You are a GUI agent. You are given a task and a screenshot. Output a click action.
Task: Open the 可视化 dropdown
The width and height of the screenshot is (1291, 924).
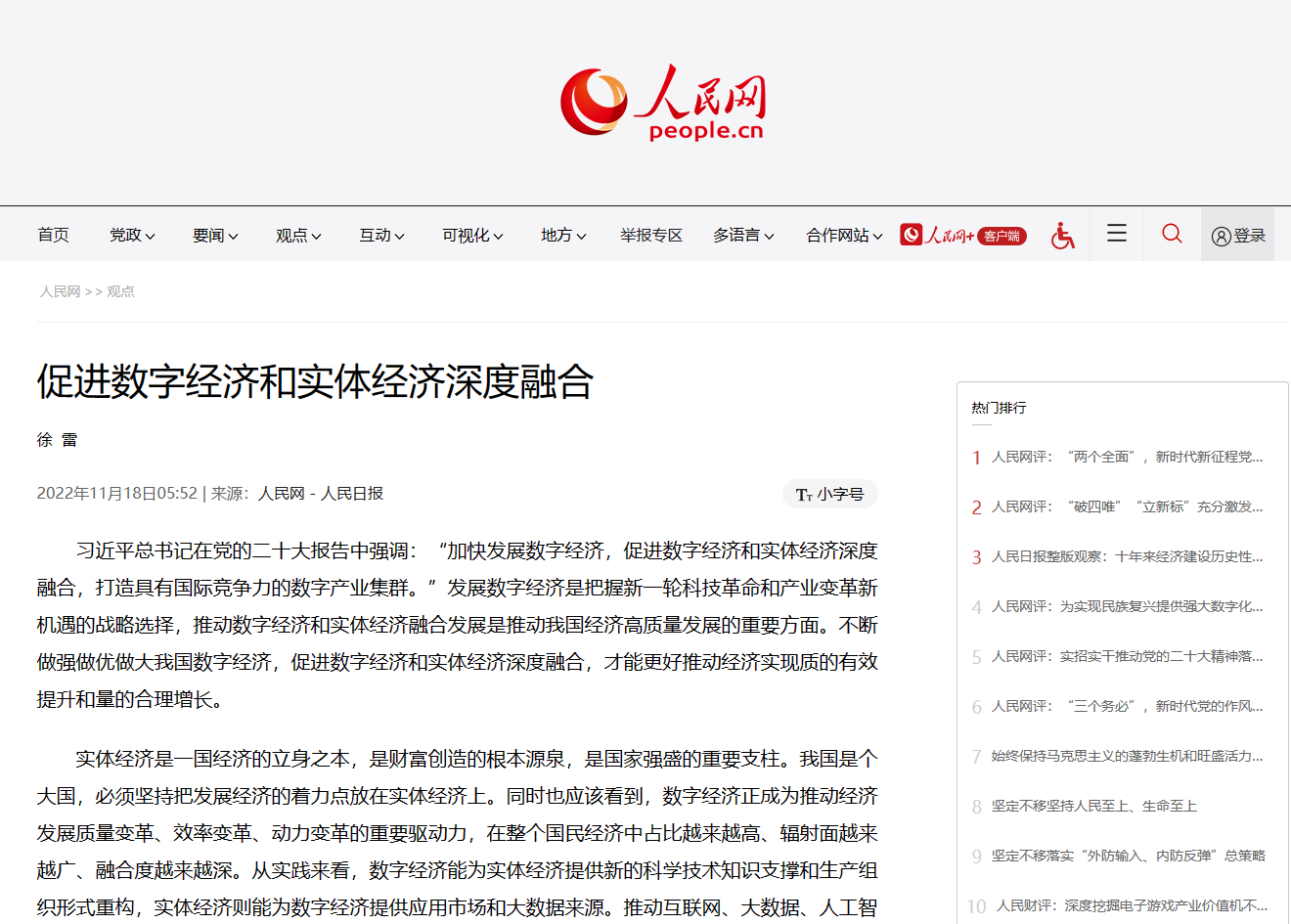coord(470,235)
